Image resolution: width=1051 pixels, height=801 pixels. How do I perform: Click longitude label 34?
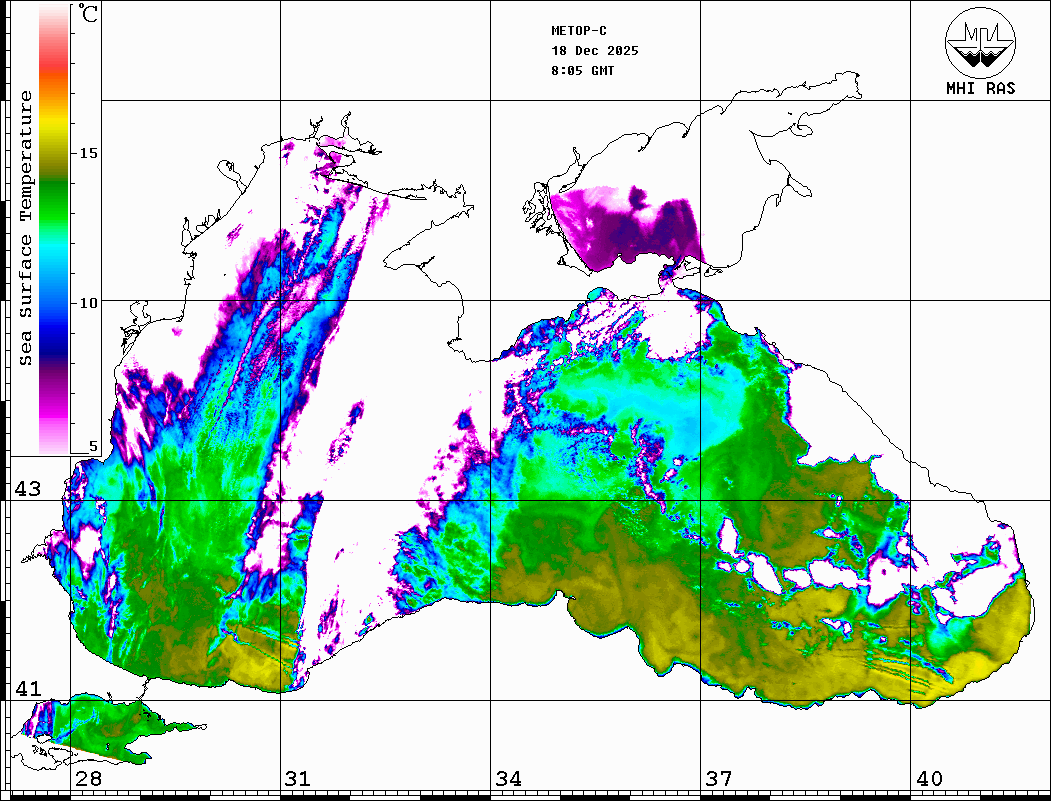(x=508, y=779)
